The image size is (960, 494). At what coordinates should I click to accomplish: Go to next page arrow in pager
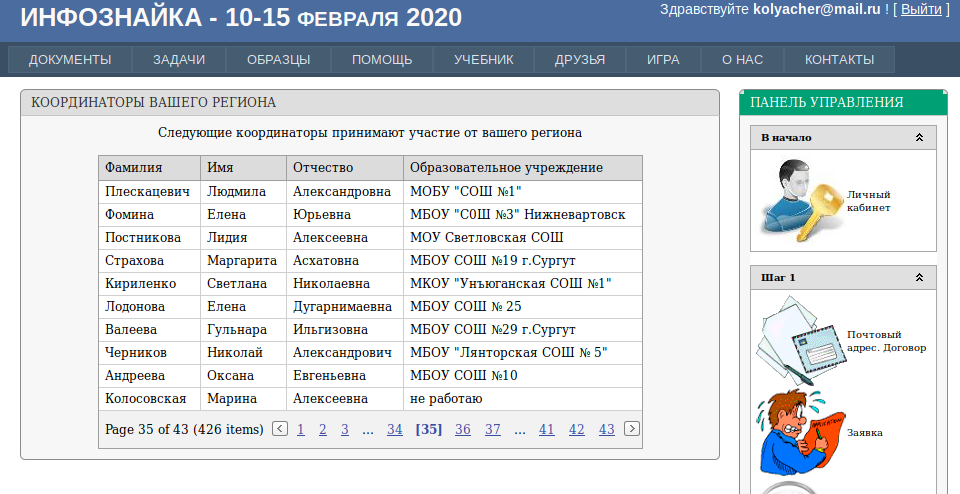(x=632, y=429)
